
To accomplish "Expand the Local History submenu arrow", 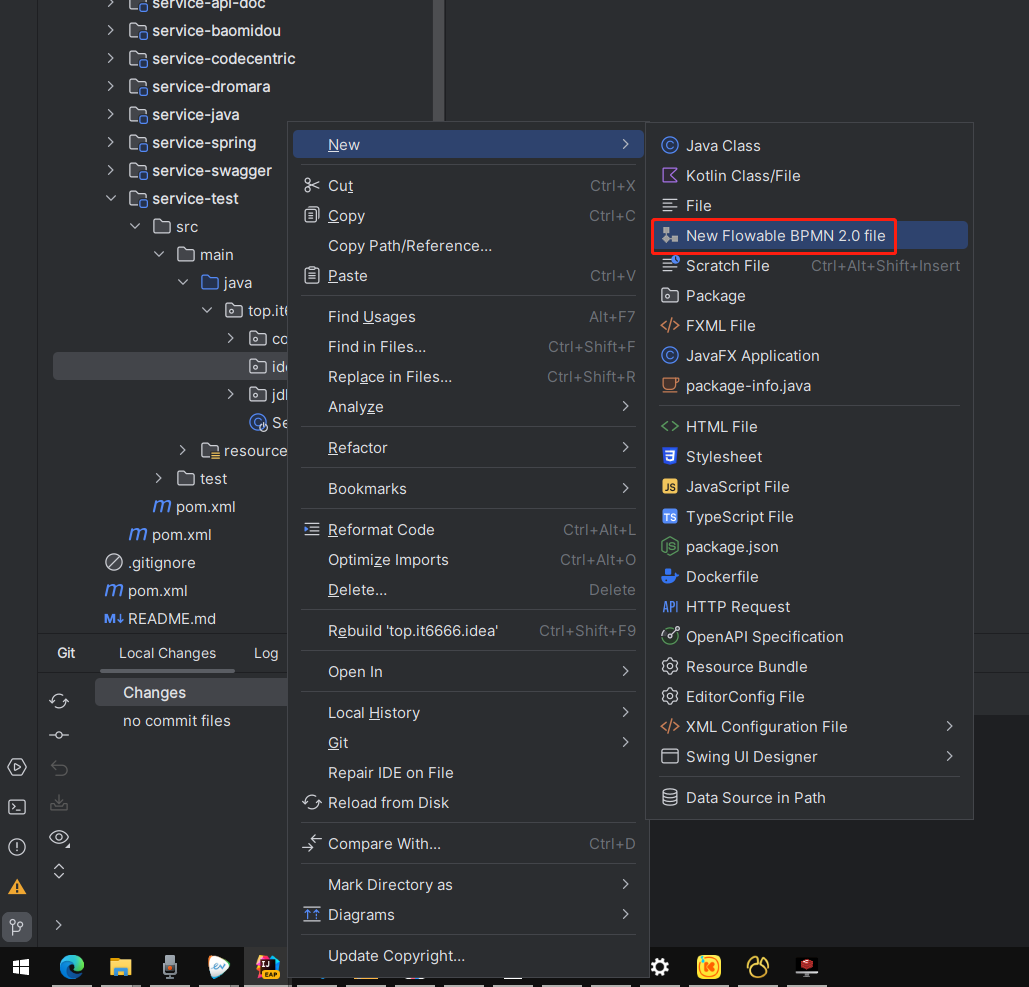I will pos(625,713).
